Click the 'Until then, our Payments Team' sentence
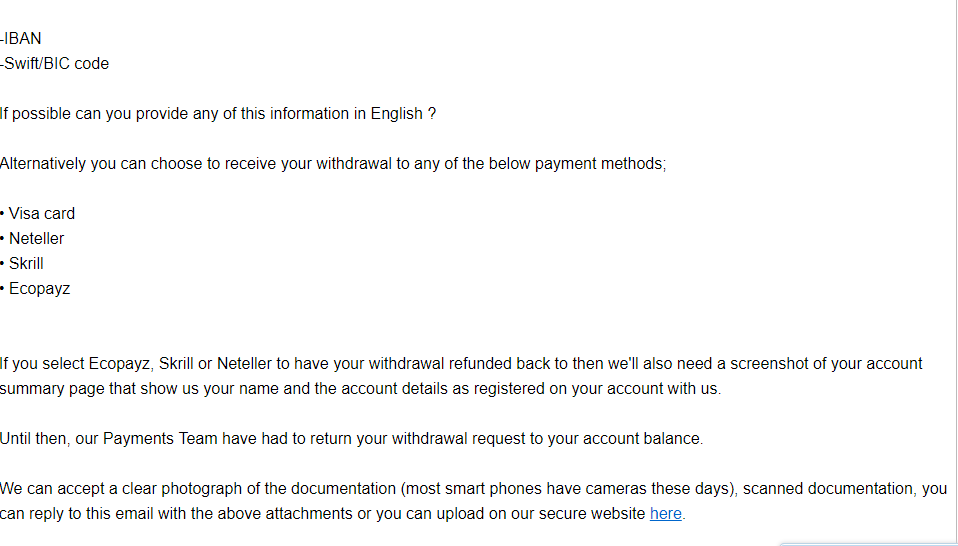 coord(352,439)
